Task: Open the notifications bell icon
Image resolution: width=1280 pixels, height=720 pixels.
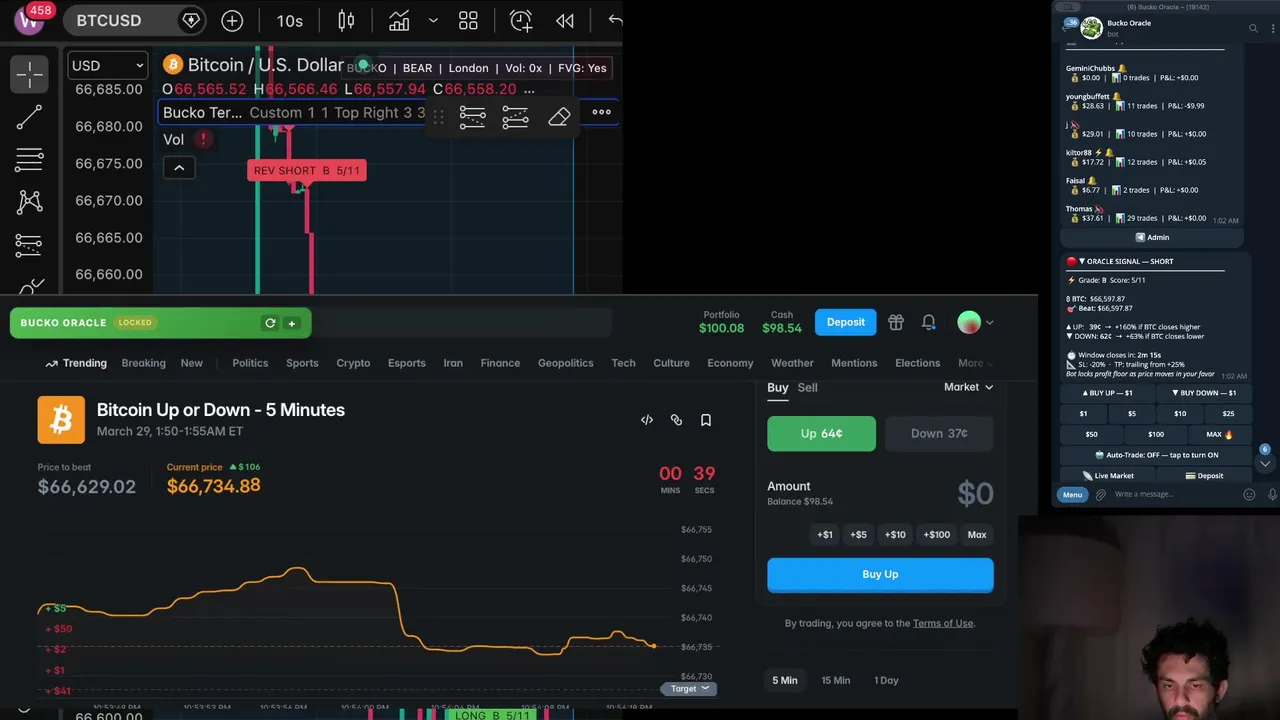Action: [929, 322]
